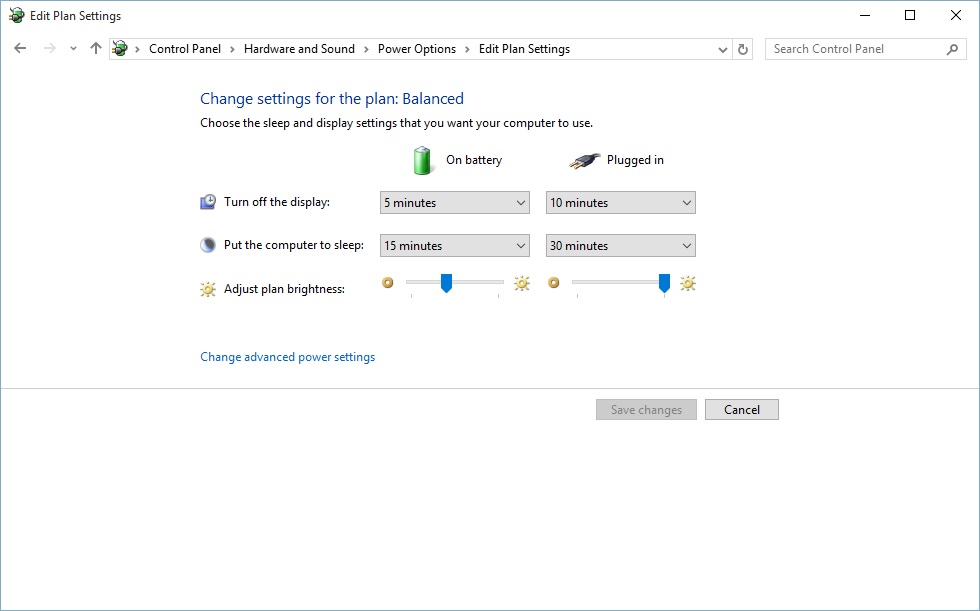Image resolution: width=980 pixels, height=611 pixels.
Task: Click the Forward navigation arrow
Action: point(49,48)
